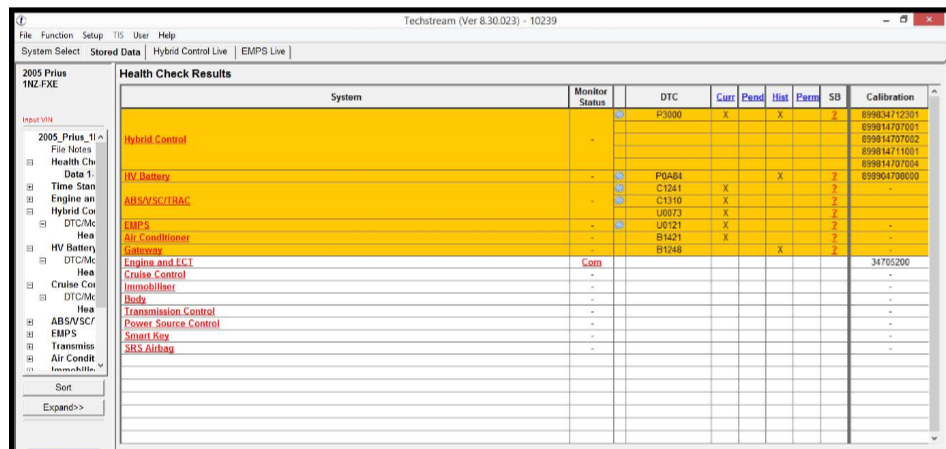Collapse the Health Check tree node
946x449 pixels.
[30, 162]
